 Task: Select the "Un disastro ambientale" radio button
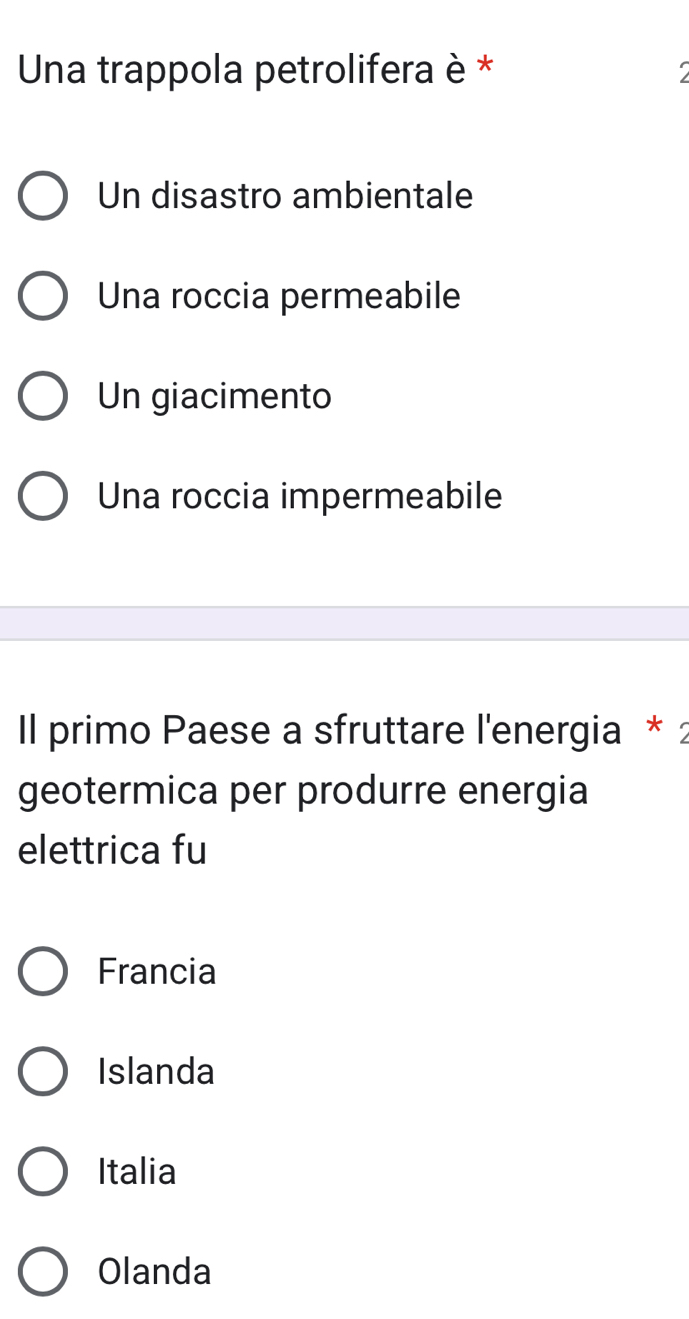[x=43, y=196]
